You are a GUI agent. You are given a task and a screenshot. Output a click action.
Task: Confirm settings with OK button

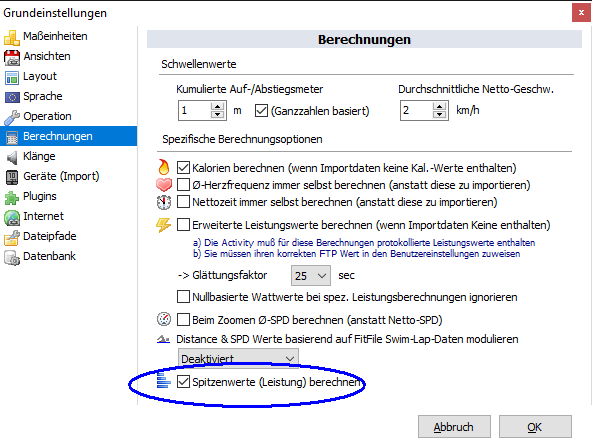pos(535,427)
